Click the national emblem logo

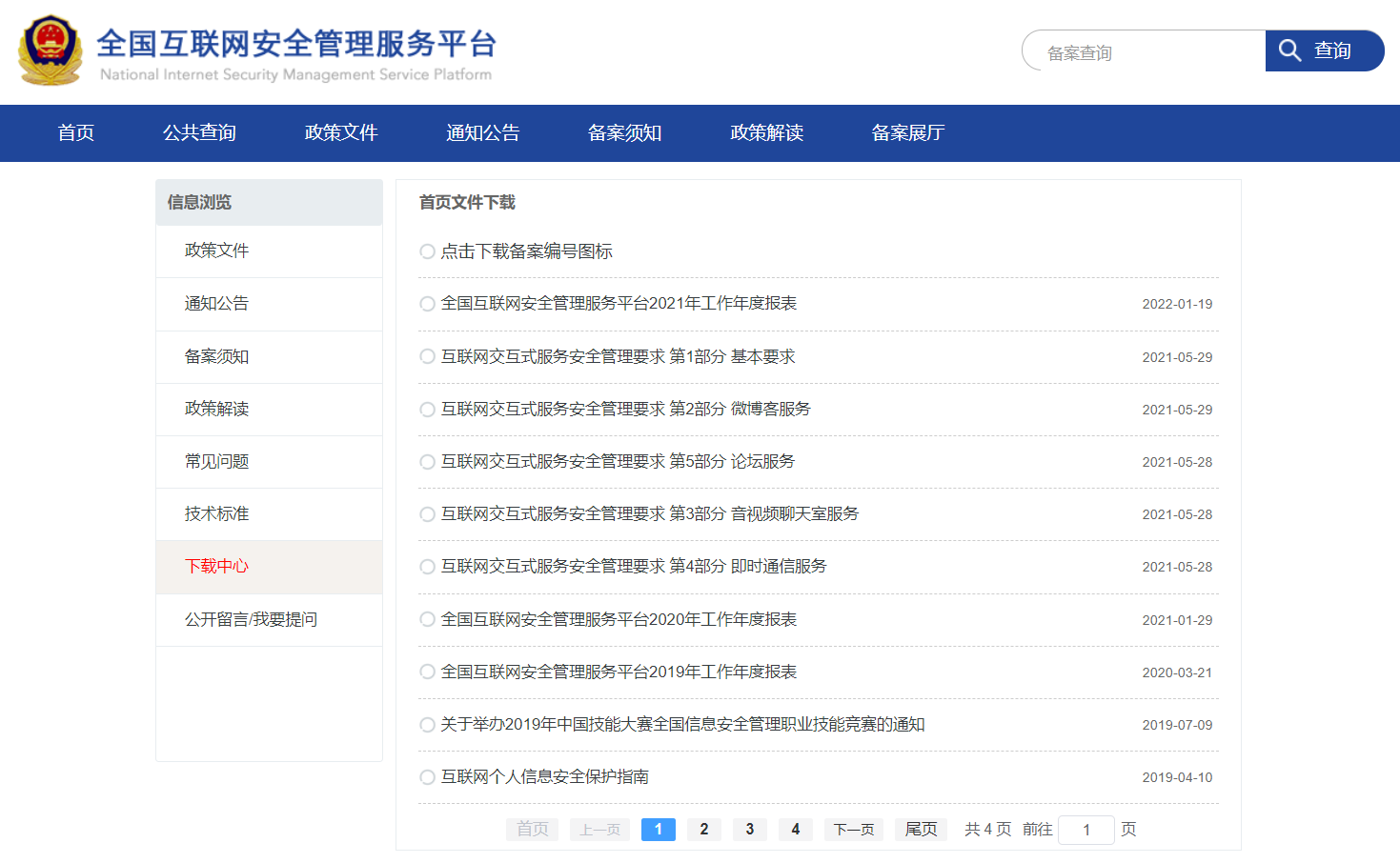tap(52, 50)
